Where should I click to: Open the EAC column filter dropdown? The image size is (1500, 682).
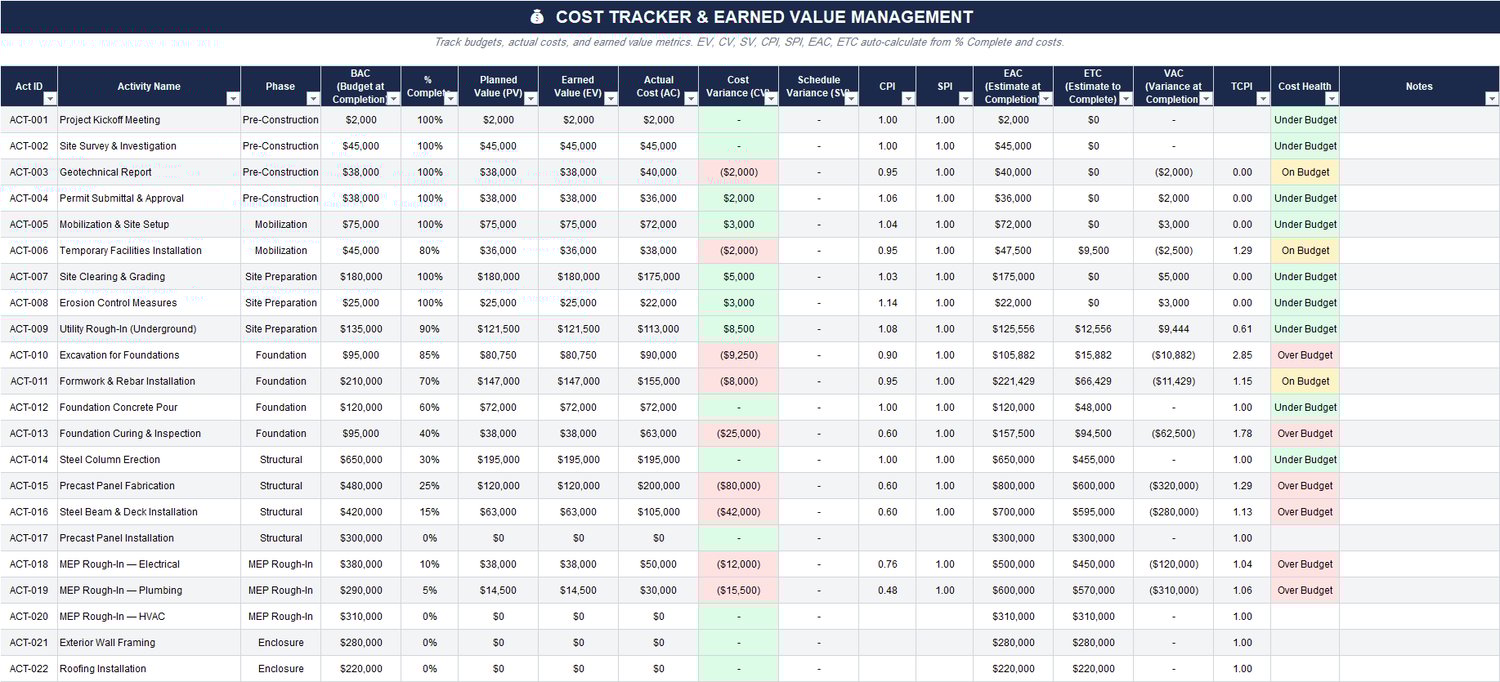click(x=1045, y=99)
